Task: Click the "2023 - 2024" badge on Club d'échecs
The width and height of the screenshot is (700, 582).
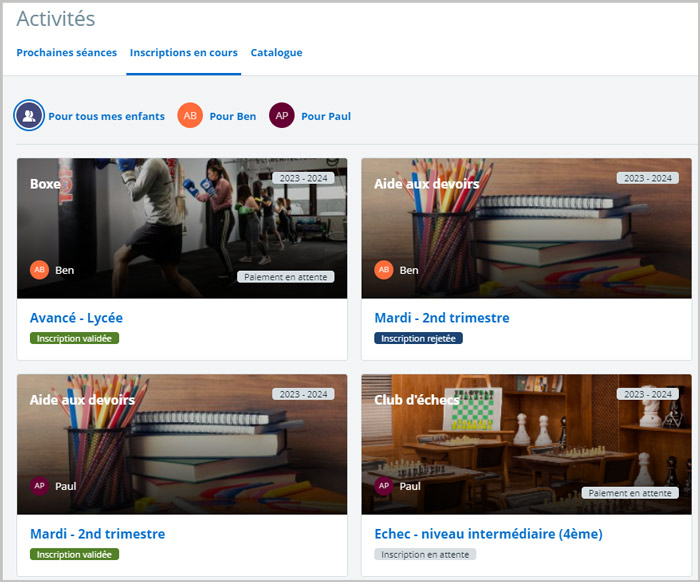Action: (x=647, y=394)
